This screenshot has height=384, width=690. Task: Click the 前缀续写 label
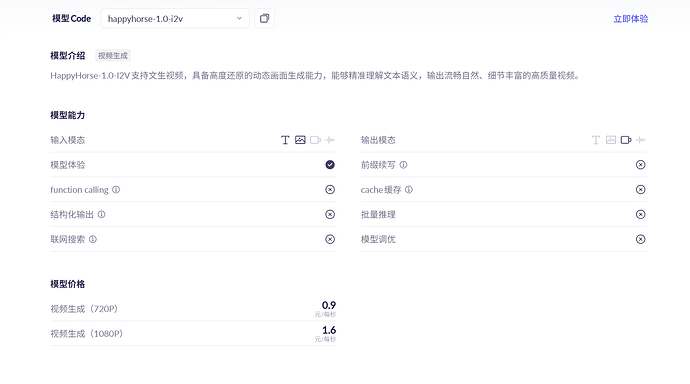pos(378,165)
